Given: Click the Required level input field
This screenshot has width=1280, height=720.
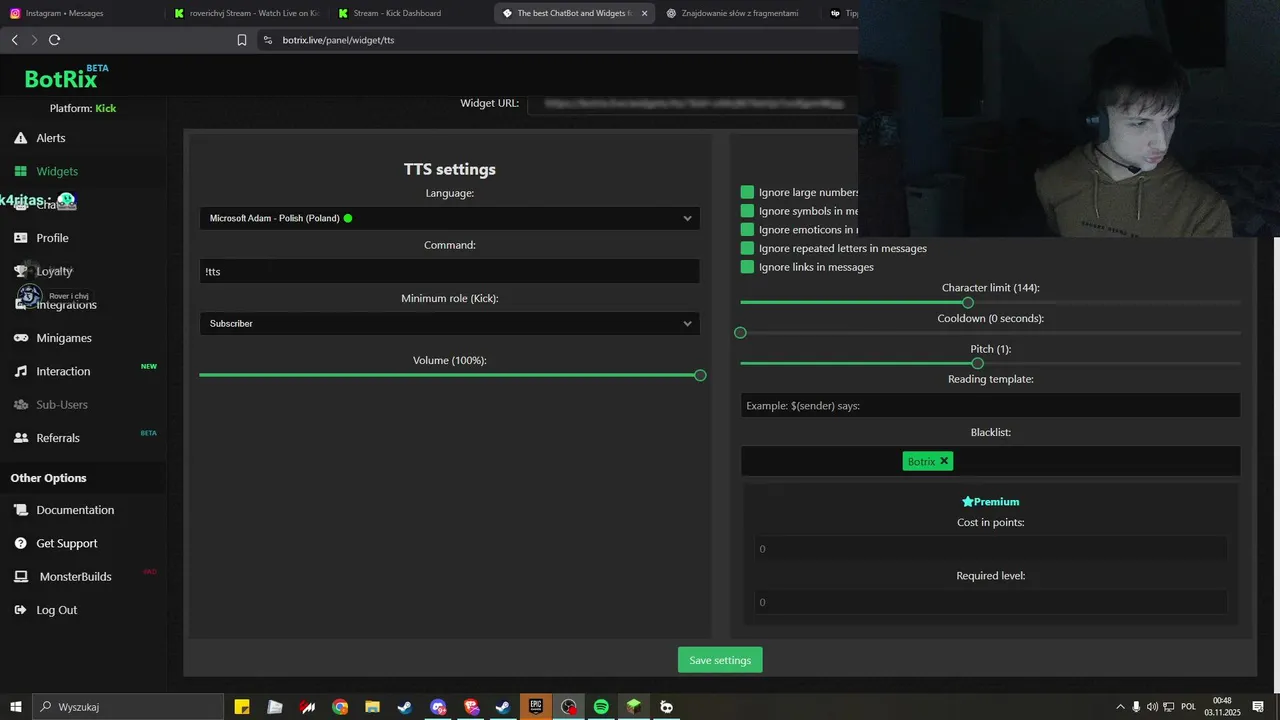Looking at the screenshot, I should (991, 602).
